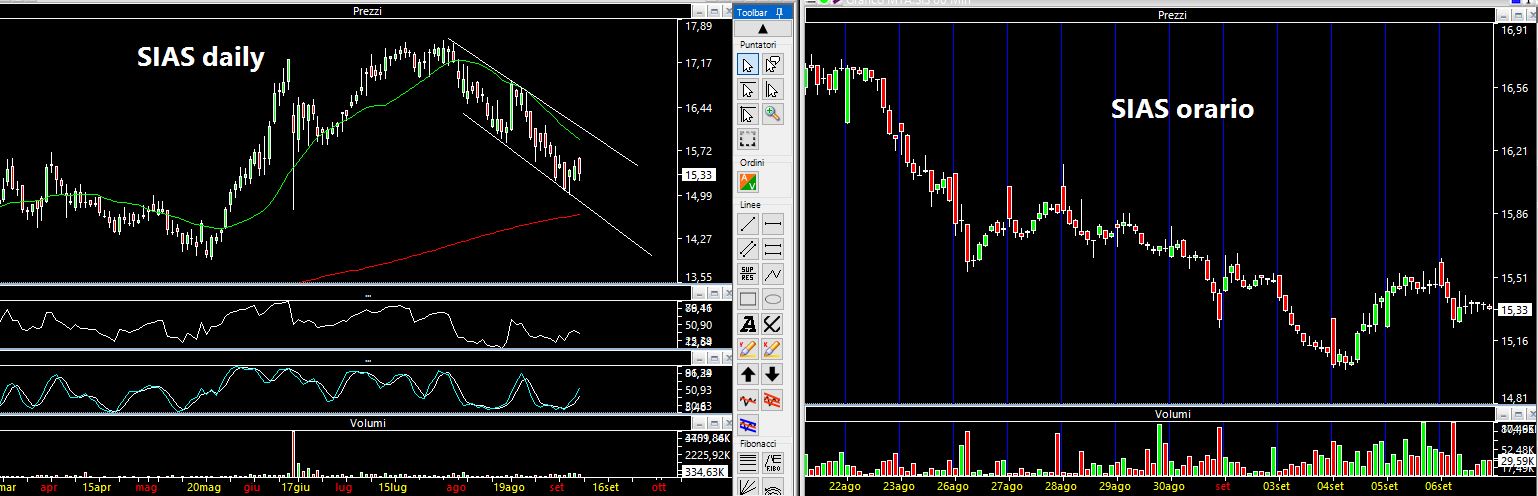
Task: Click the 50,93 stochastic value label
Action: coord(699,390)
